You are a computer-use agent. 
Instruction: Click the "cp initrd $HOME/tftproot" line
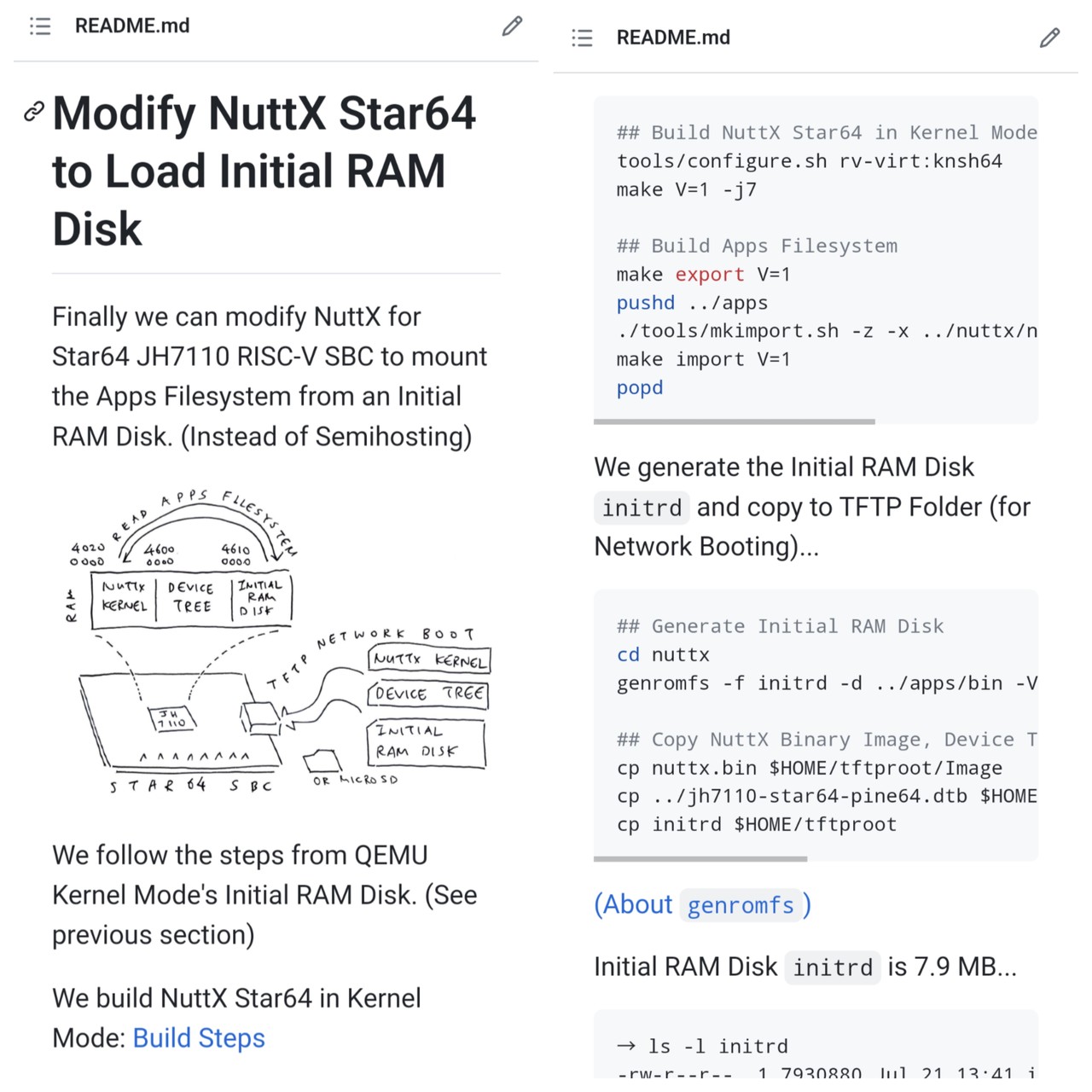coord(756,825)
